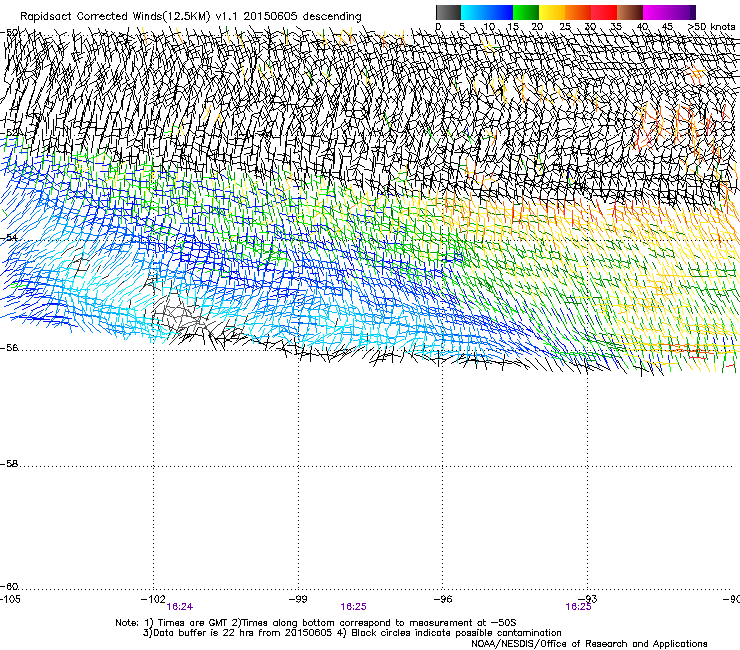
Task: Click the '-56' latitude axis label
Action: [x=9, y=348]
